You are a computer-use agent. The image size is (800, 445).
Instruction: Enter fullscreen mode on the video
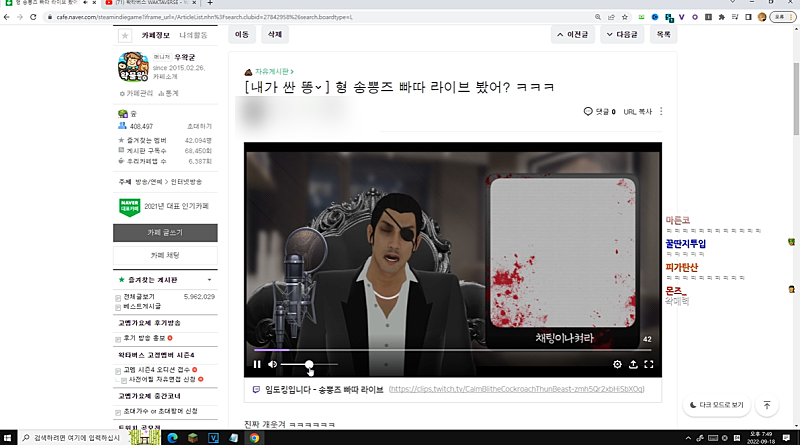tap(649, 365)
